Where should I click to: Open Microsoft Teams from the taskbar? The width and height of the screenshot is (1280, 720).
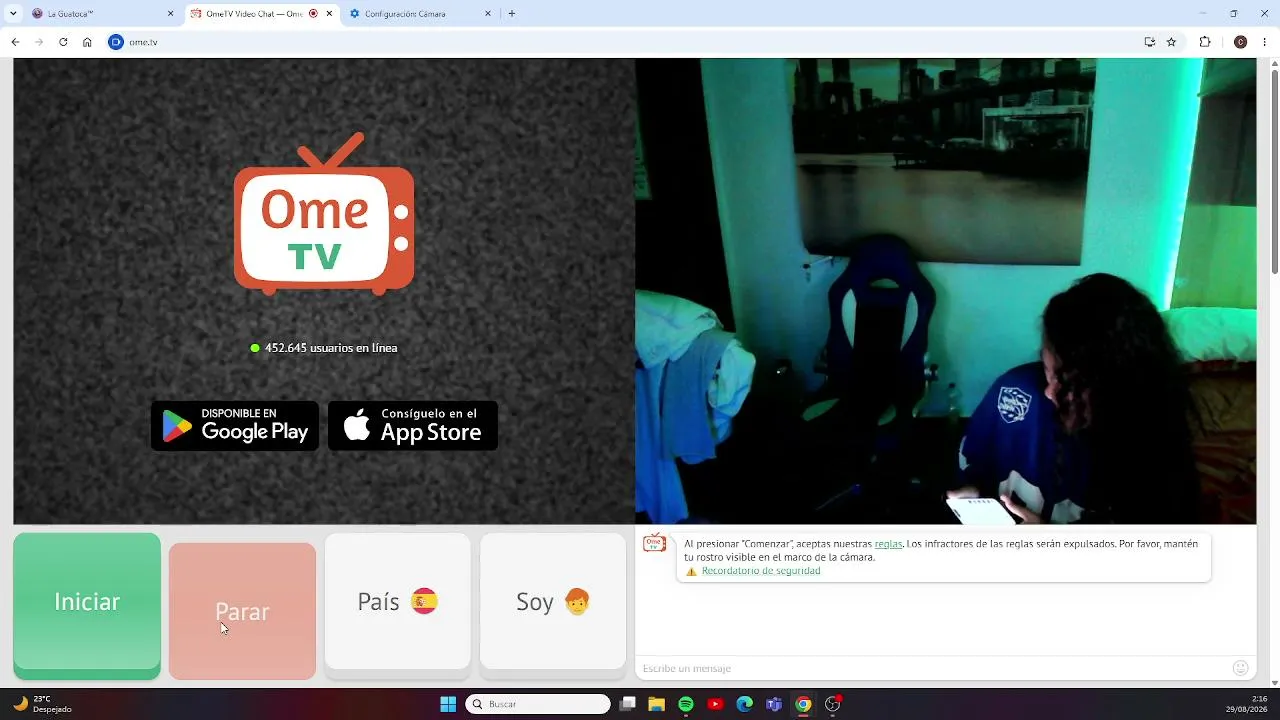coord(774,704)
